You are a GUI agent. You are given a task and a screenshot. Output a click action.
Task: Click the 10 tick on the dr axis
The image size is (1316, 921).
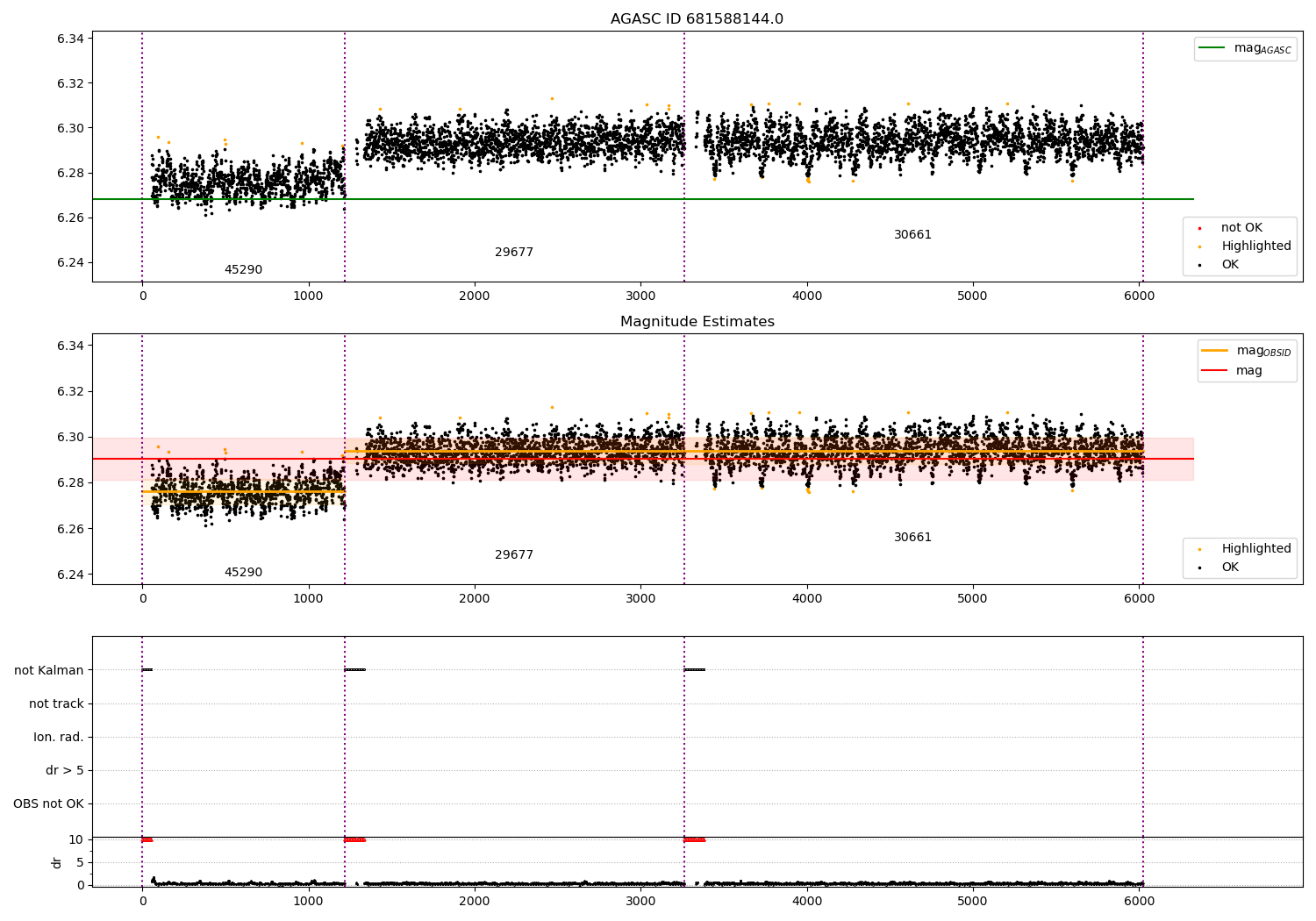pyautogui.click(x=76, y=839)
